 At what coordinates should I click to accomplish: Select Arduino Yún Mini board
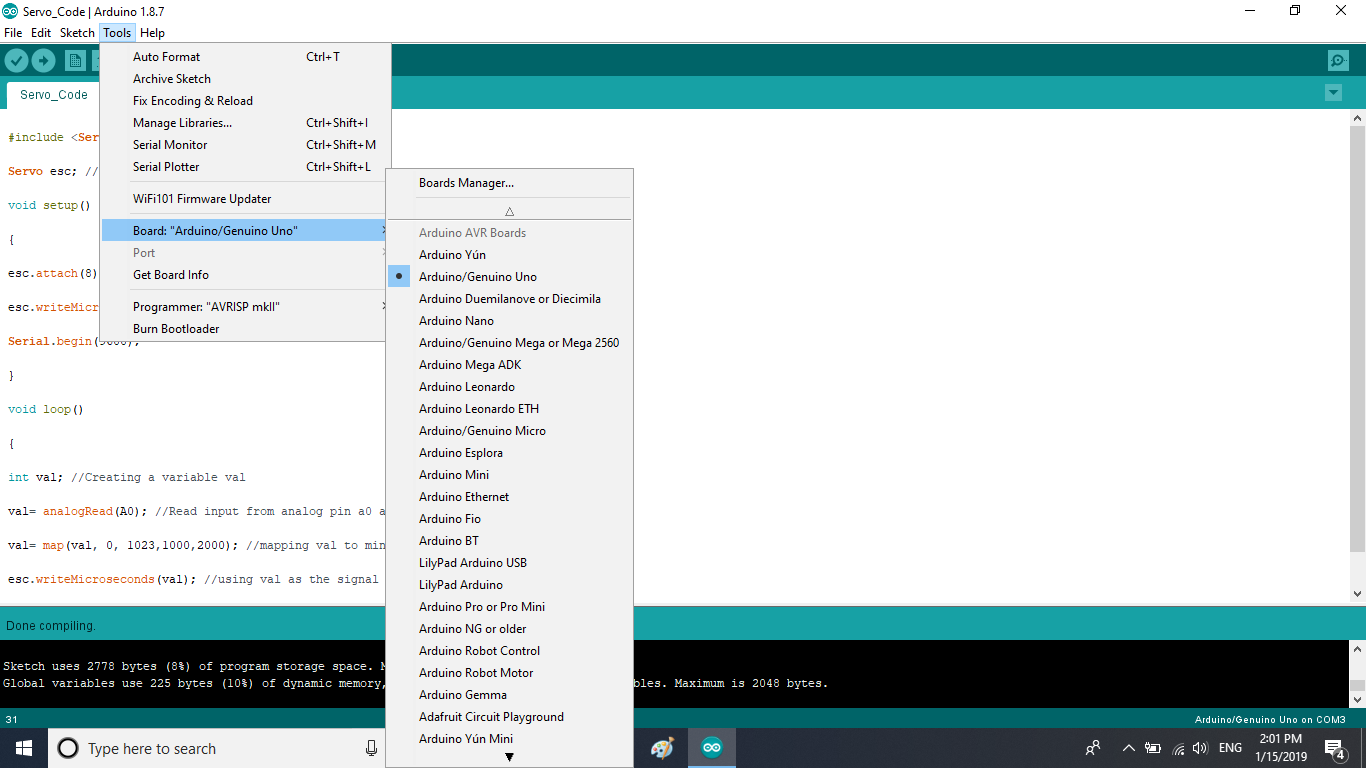[x=509, y=739]
